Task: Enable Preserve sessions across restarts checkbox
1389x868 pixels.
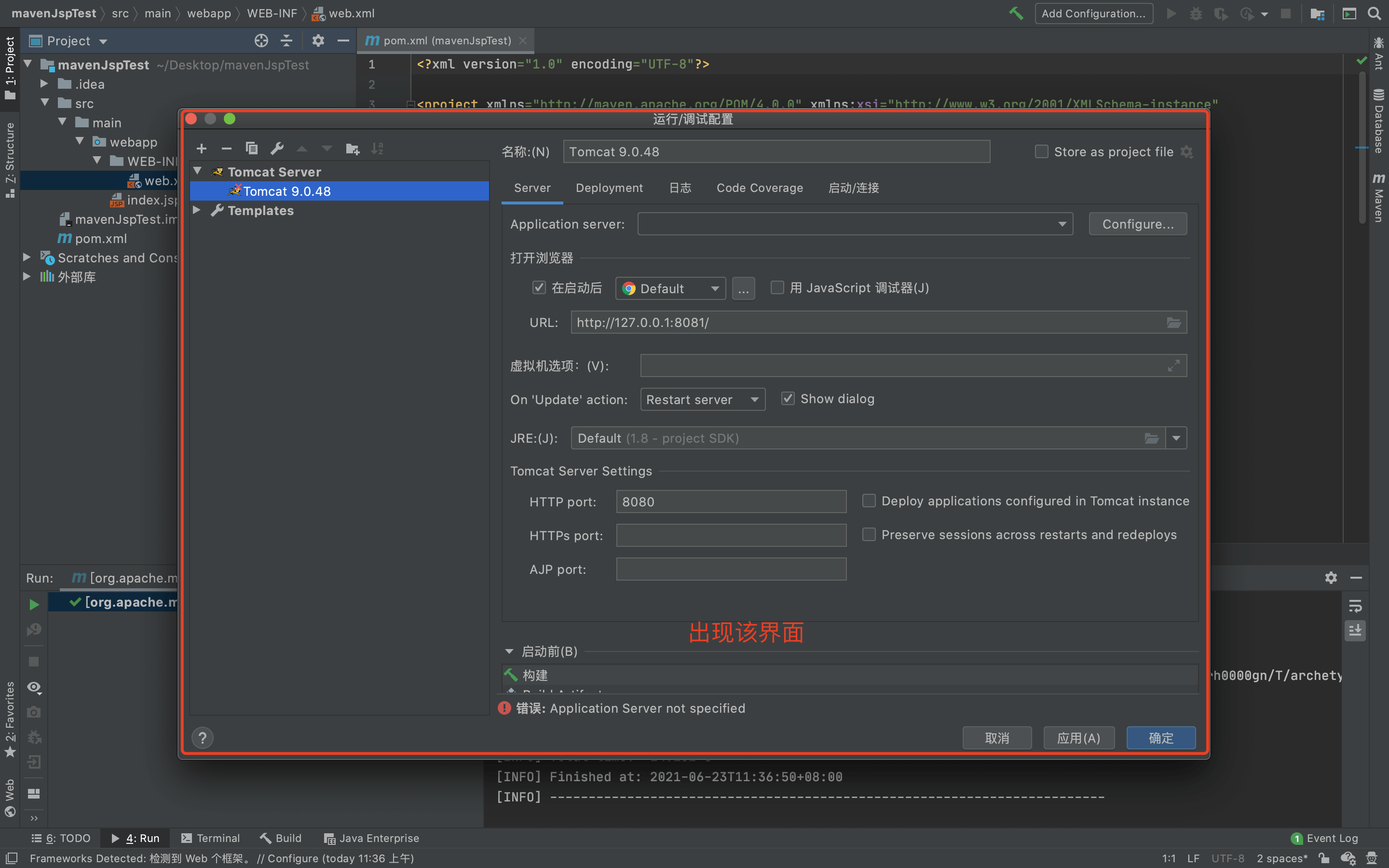Action: tap(869, 534)
